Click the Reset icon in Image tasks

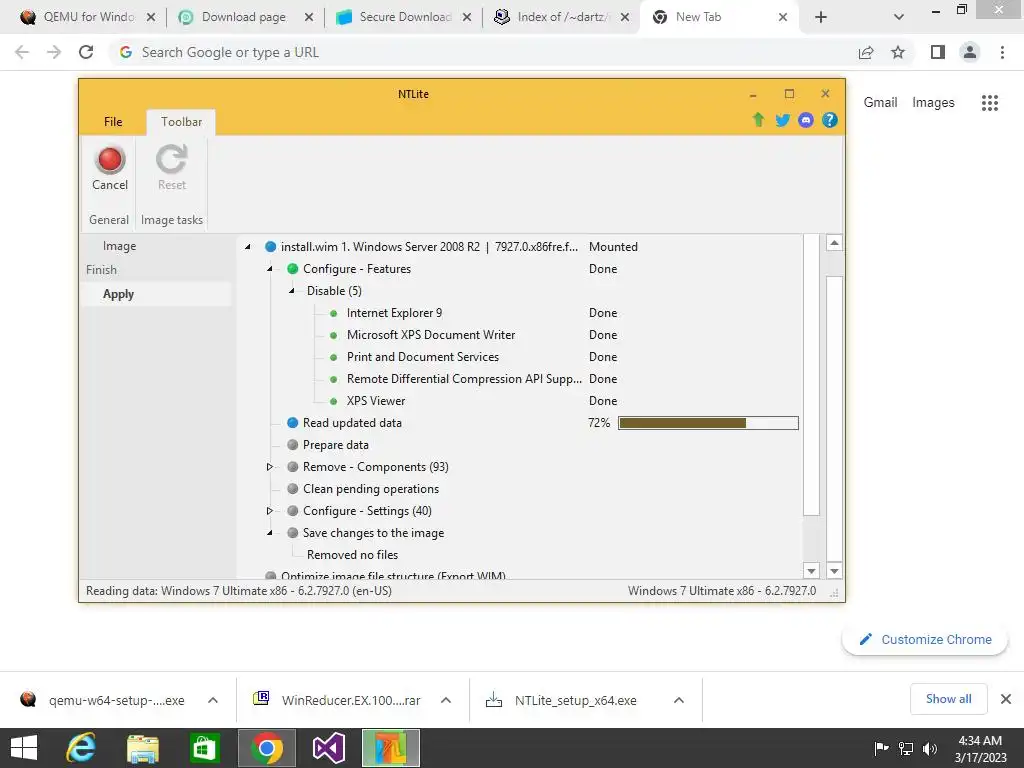[172, 168]
